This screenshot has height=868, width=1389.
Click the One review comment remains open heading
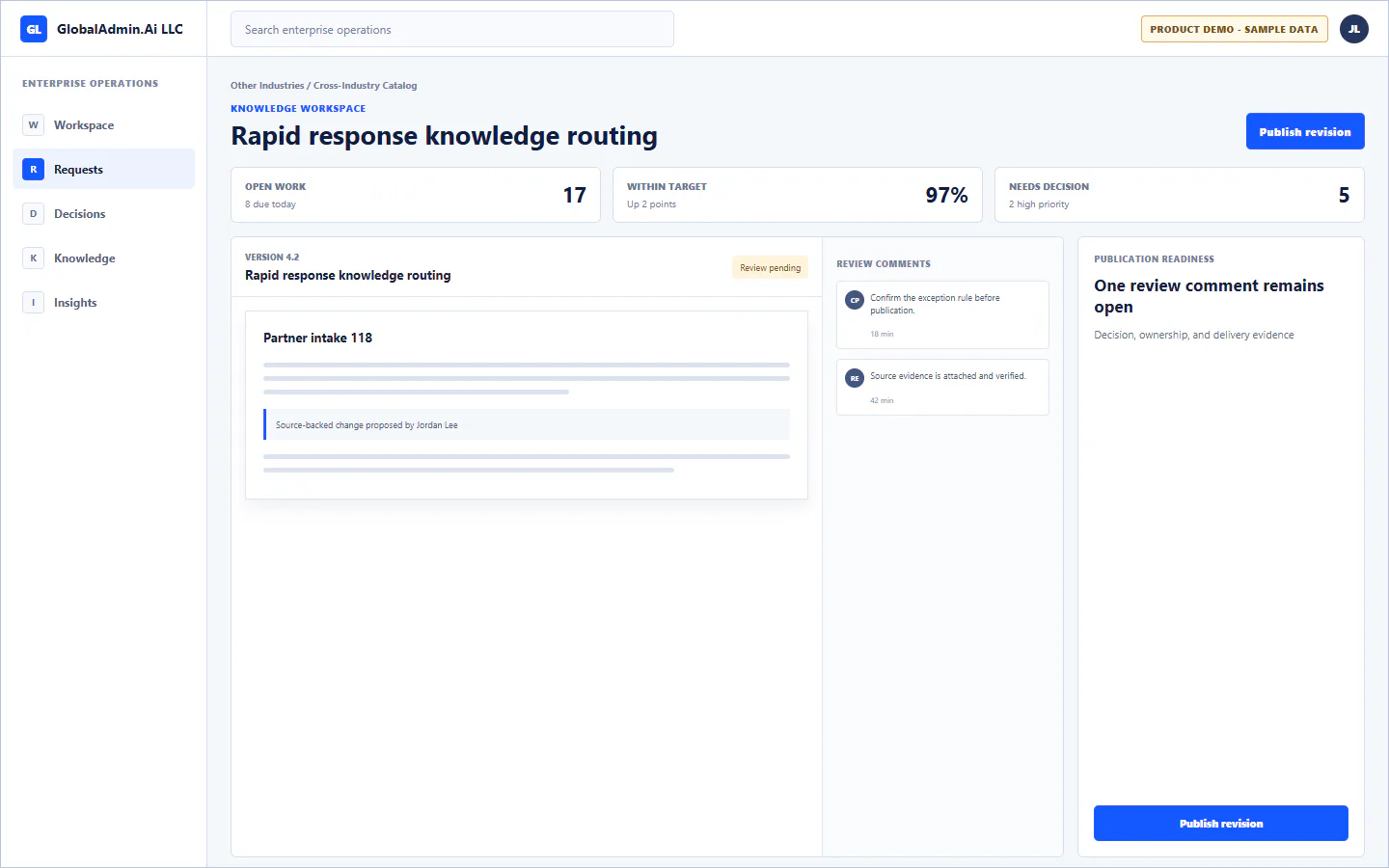(x=1210, y=296)
